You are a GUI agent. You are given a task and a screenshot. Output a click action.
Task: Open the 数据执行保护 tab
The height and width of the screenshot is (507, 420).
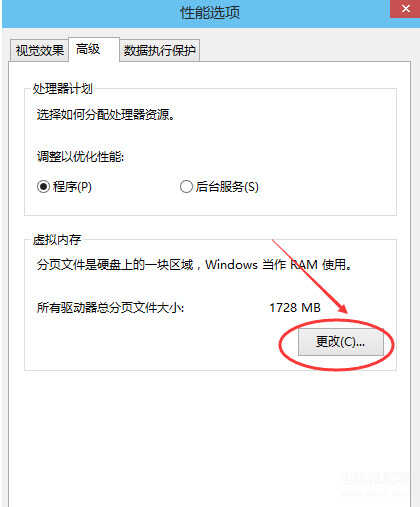click(x=159, y=51)
